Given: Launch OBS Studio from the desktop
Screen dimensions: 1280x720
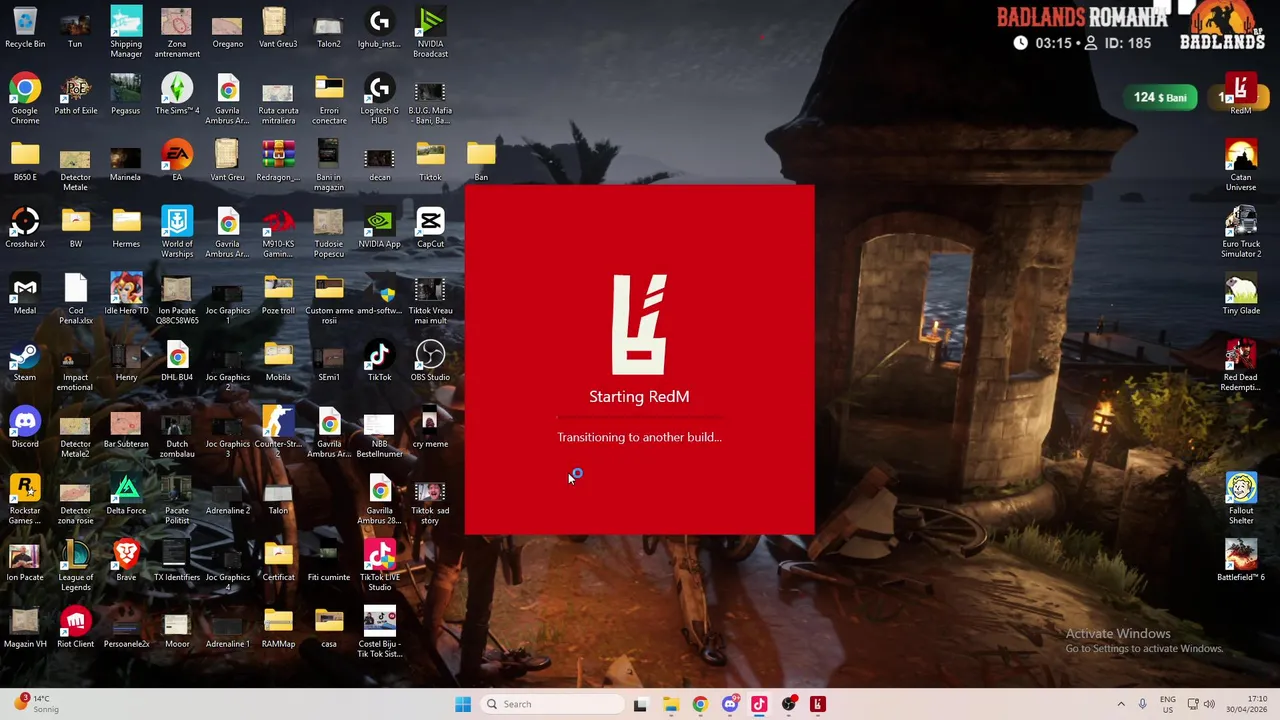Looking at the screenshot, I should point(430,361).
